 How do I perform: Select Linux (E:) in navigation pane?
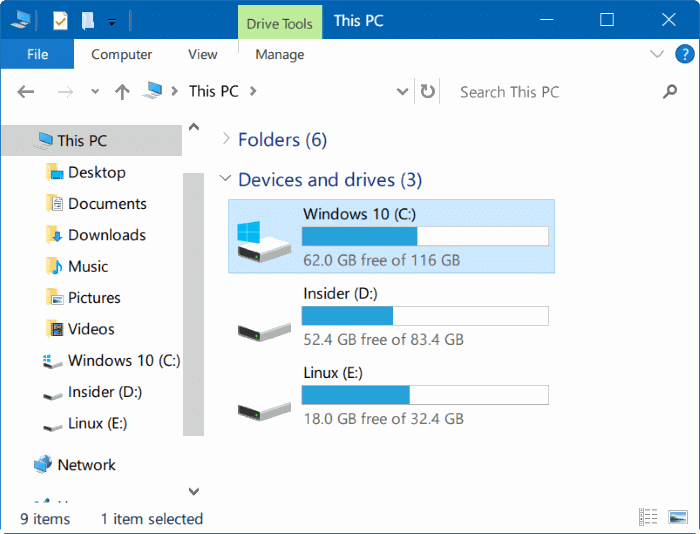click(x=97, y=423)
